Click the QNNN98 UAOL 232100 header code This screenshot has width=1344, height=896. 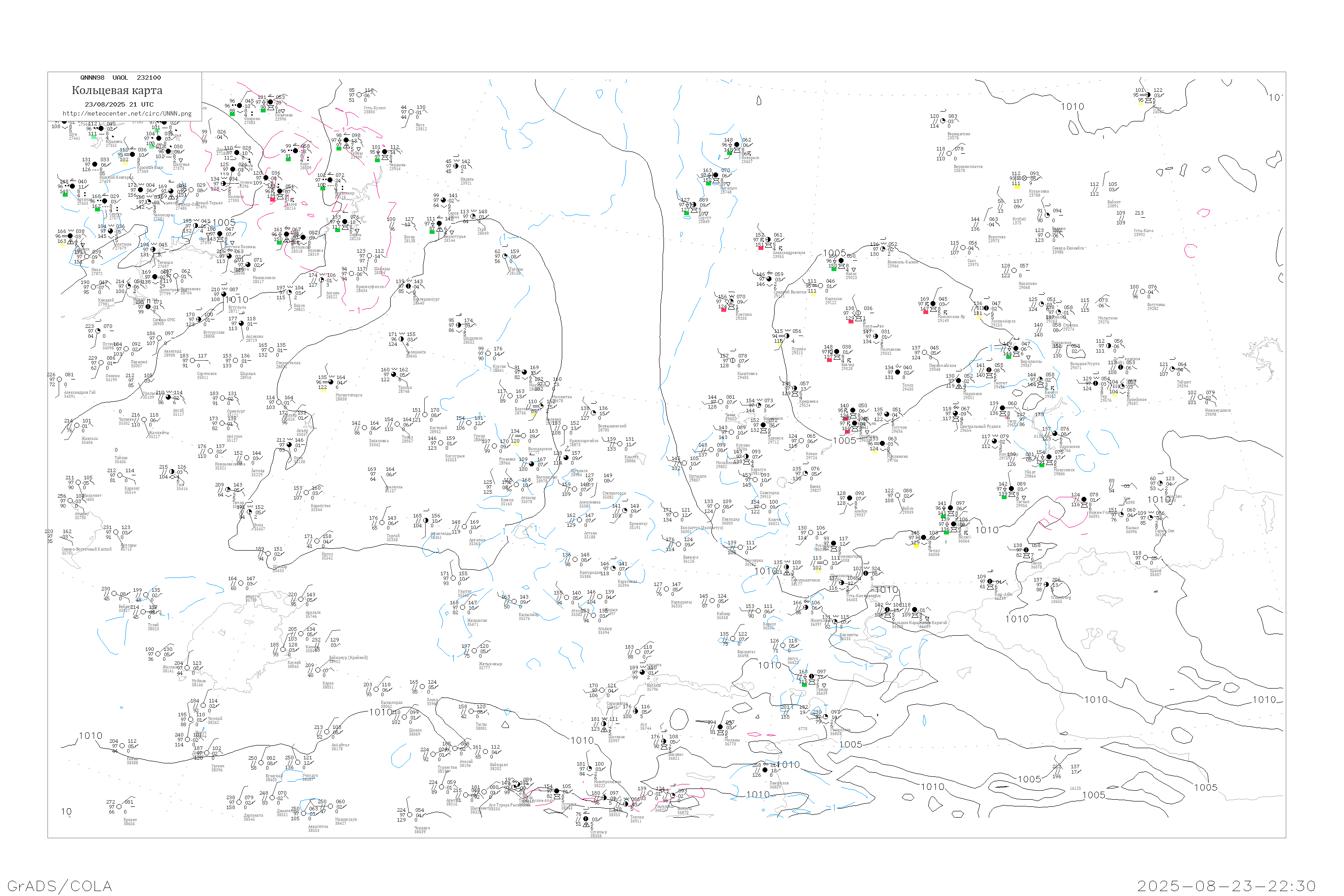[x=121, y=78]
